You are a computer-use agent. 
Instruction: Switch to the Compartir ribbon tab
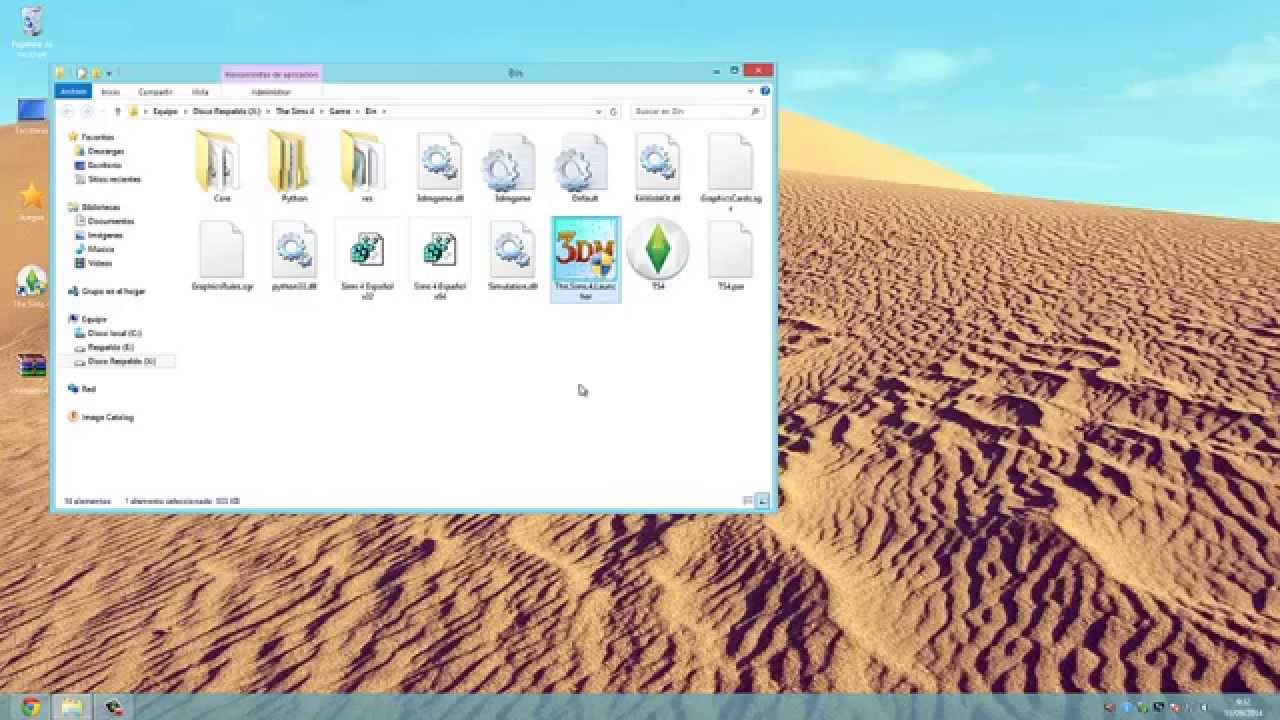pos(155,91)
